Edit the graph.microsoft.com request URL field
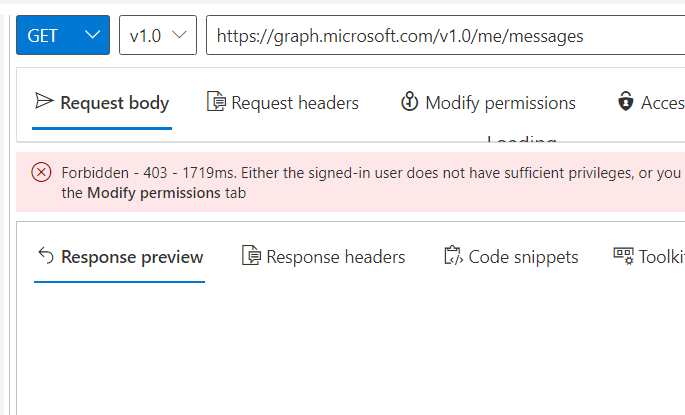Image resolution: width=685 pixels, height=415 pixels. pyautogui.click(x=446, y=35)
